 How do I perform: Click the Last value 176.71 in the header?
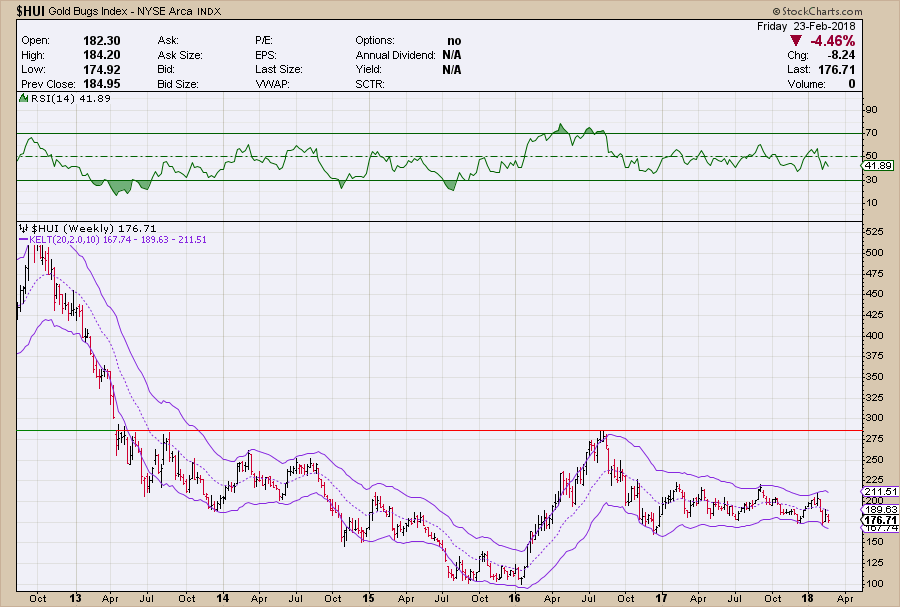tap(836, 69)
